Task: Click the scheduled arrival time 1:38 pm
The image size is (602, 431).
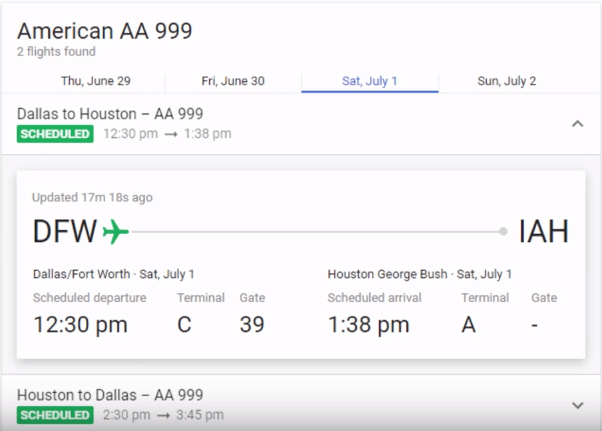Action: [368, 324]
